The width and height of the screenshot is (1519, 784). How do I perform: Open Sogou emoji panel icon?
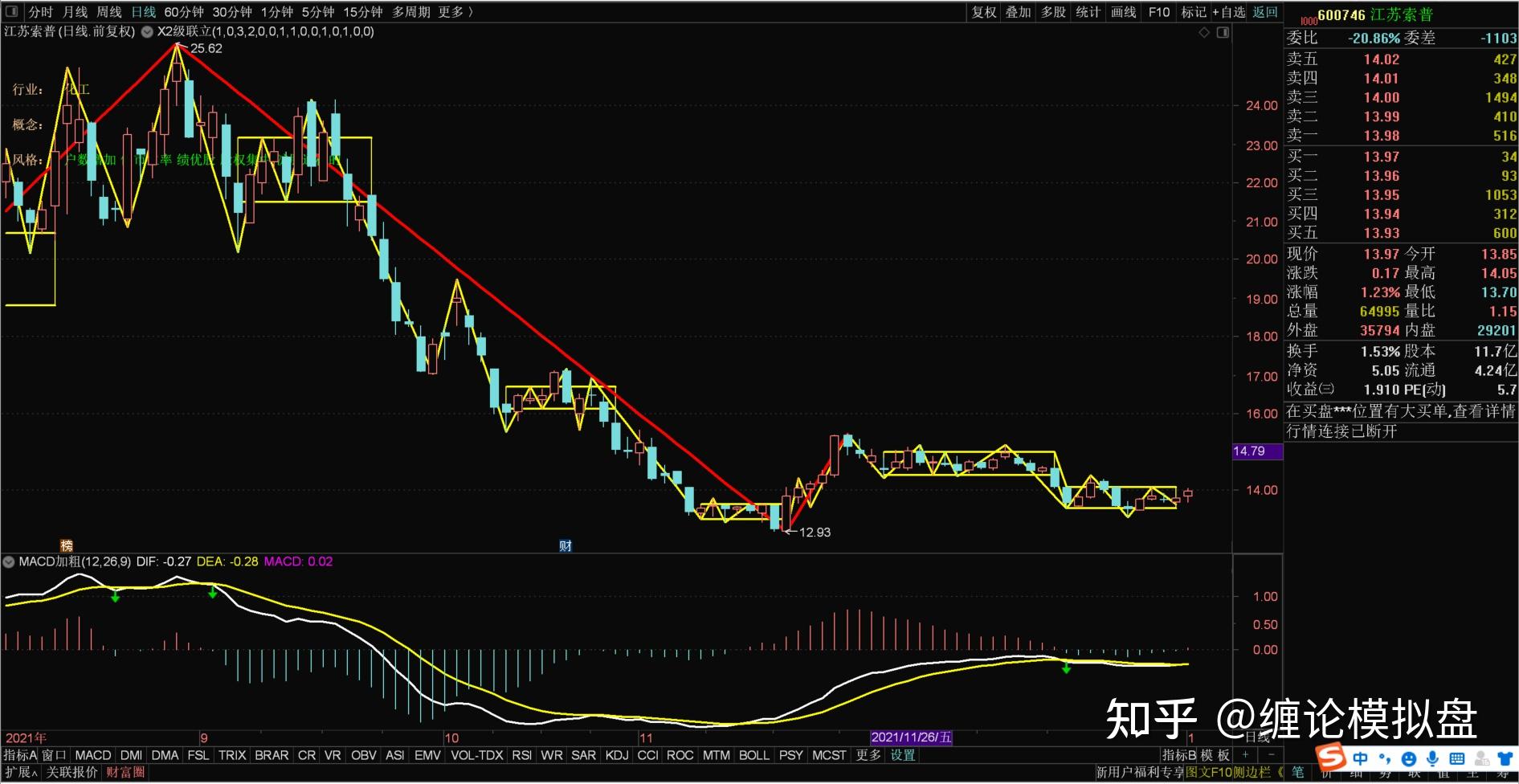click(1408, 759)
